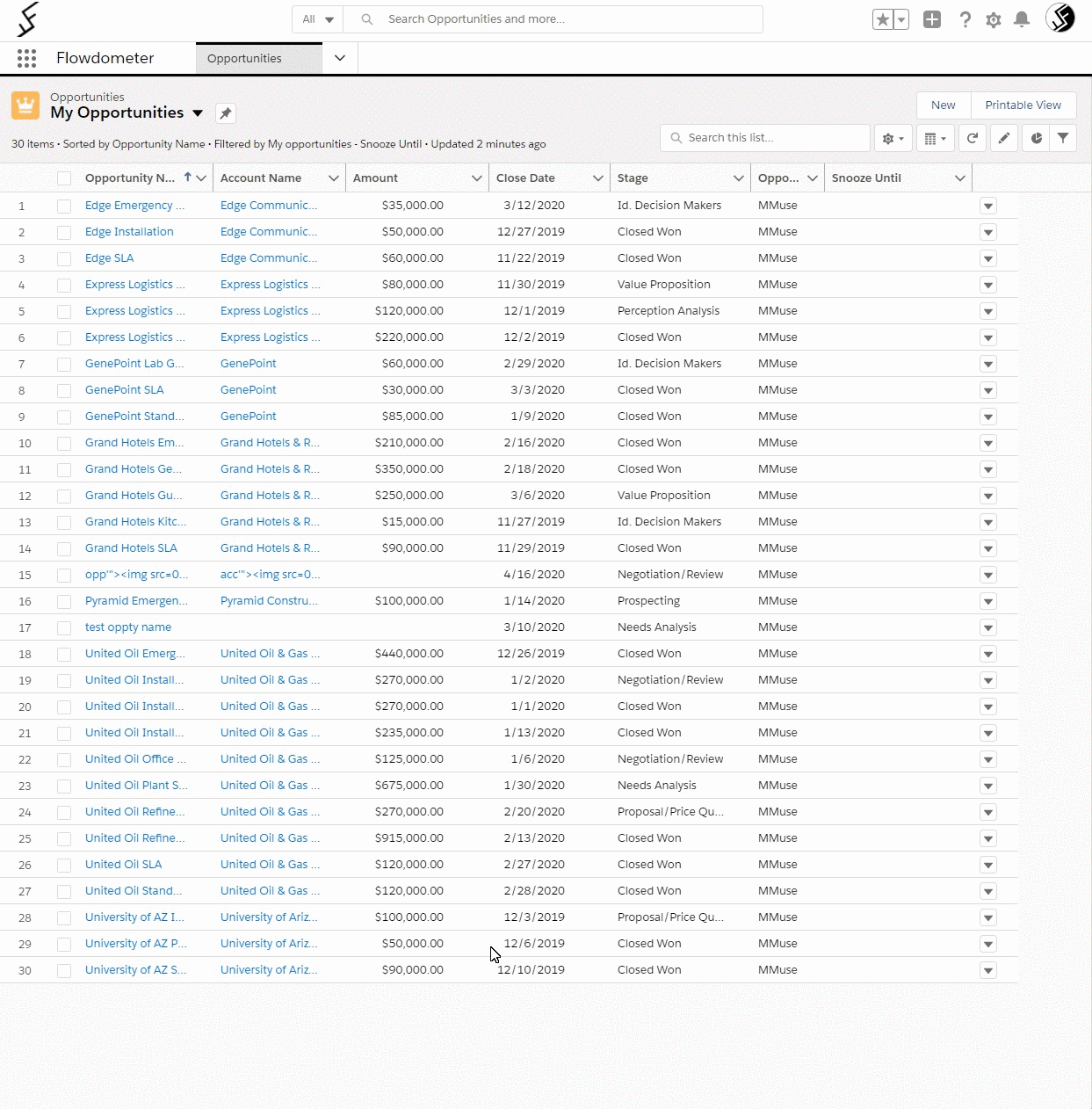Open Close Date column menu chevron
The height and width of the screenshot is (1109, 1092).
[x=598, y=178]
